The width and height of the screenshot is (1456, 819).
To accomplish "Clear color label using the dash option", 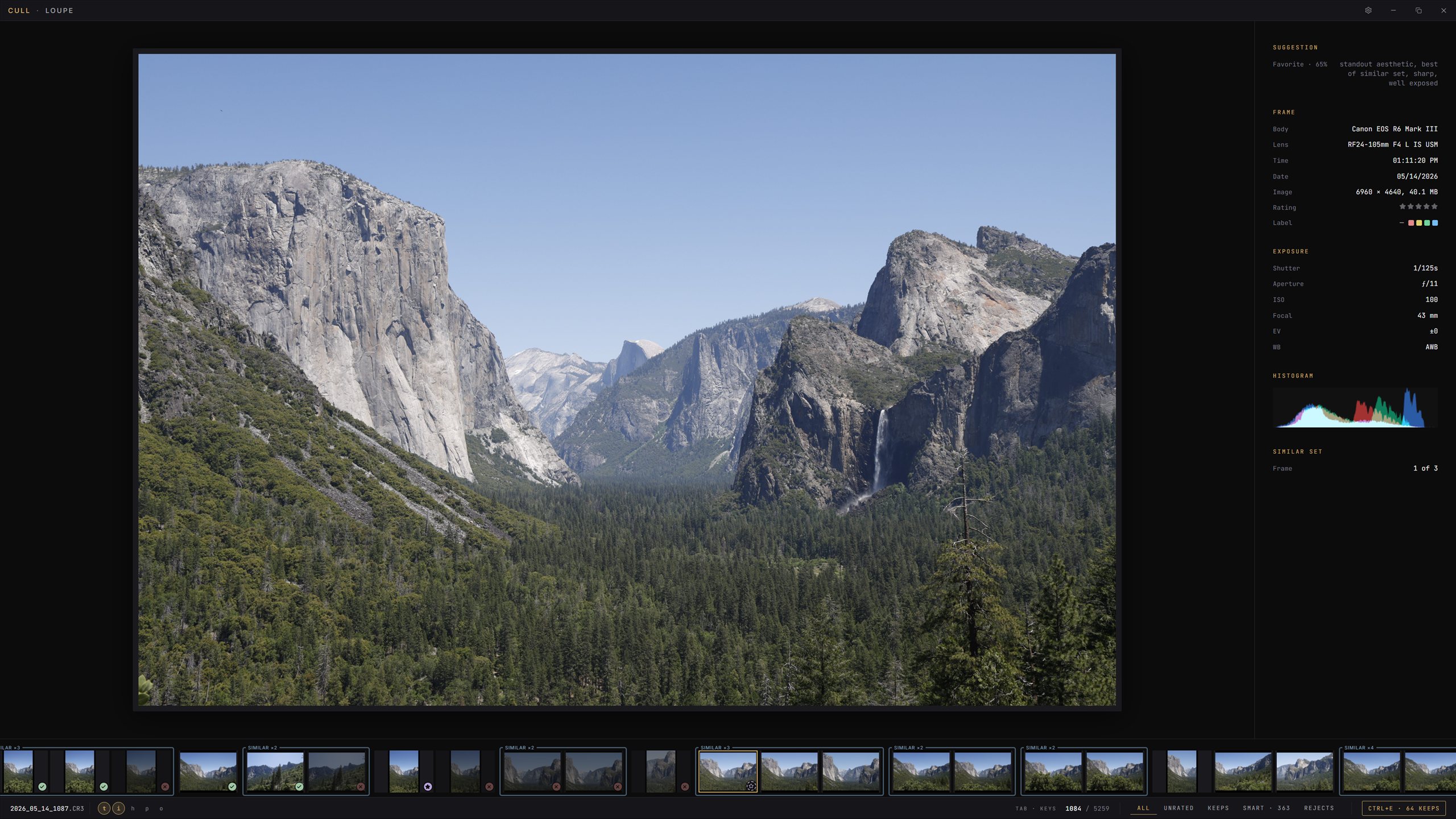I will click(x=1401, y=223).
